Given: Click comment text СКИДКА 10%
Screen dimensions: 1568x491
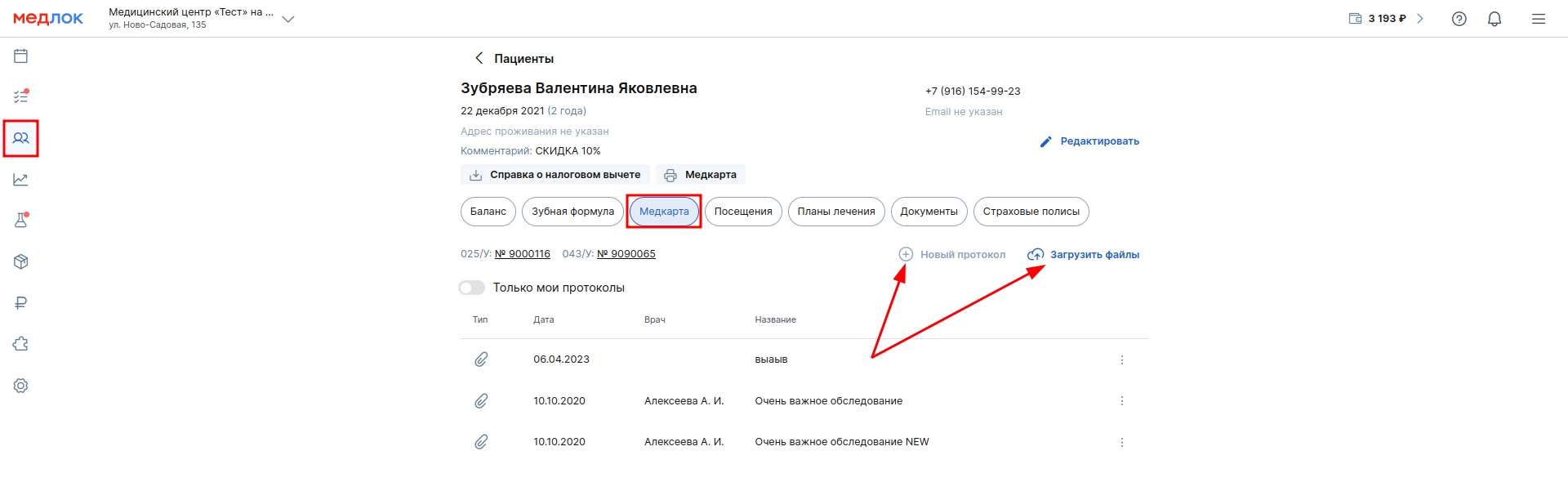Looking at the screenshot, I should (x=568, y=151).
